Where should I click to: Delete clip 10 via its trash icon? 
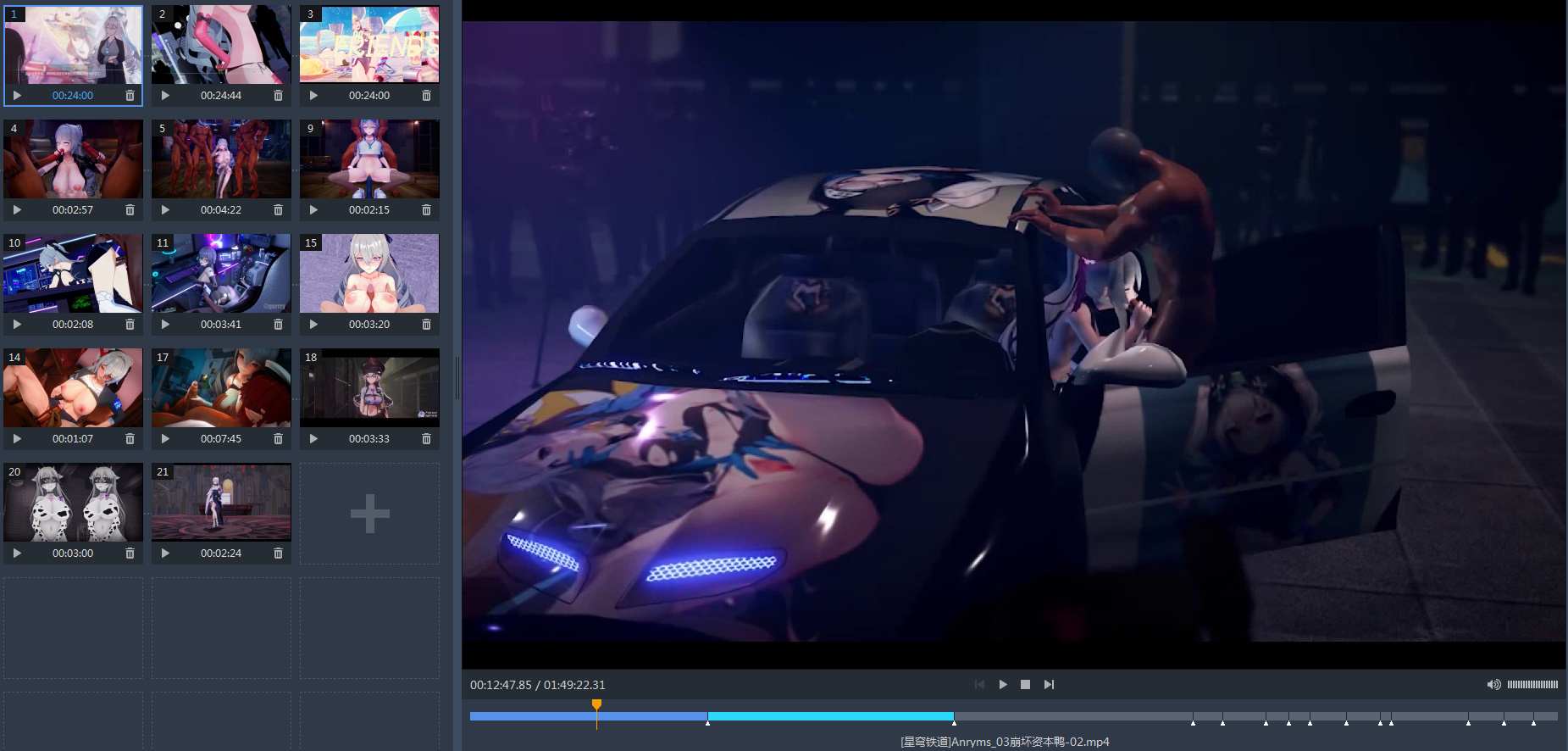click(x=130, y=325)
